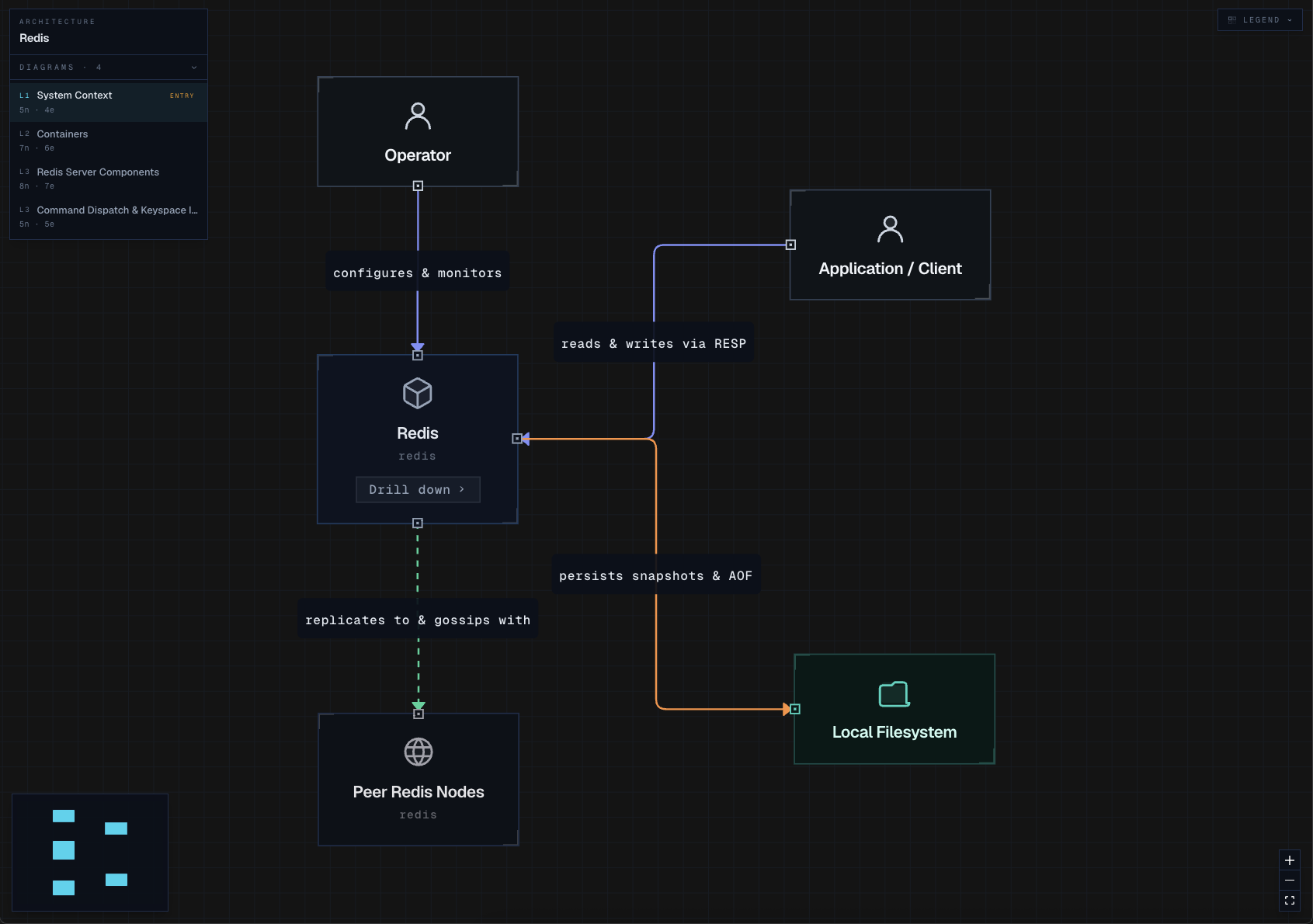The image size is (1313, 924).
Task: Click the Redis node bottom connection handle
Action: click(418, 523)
